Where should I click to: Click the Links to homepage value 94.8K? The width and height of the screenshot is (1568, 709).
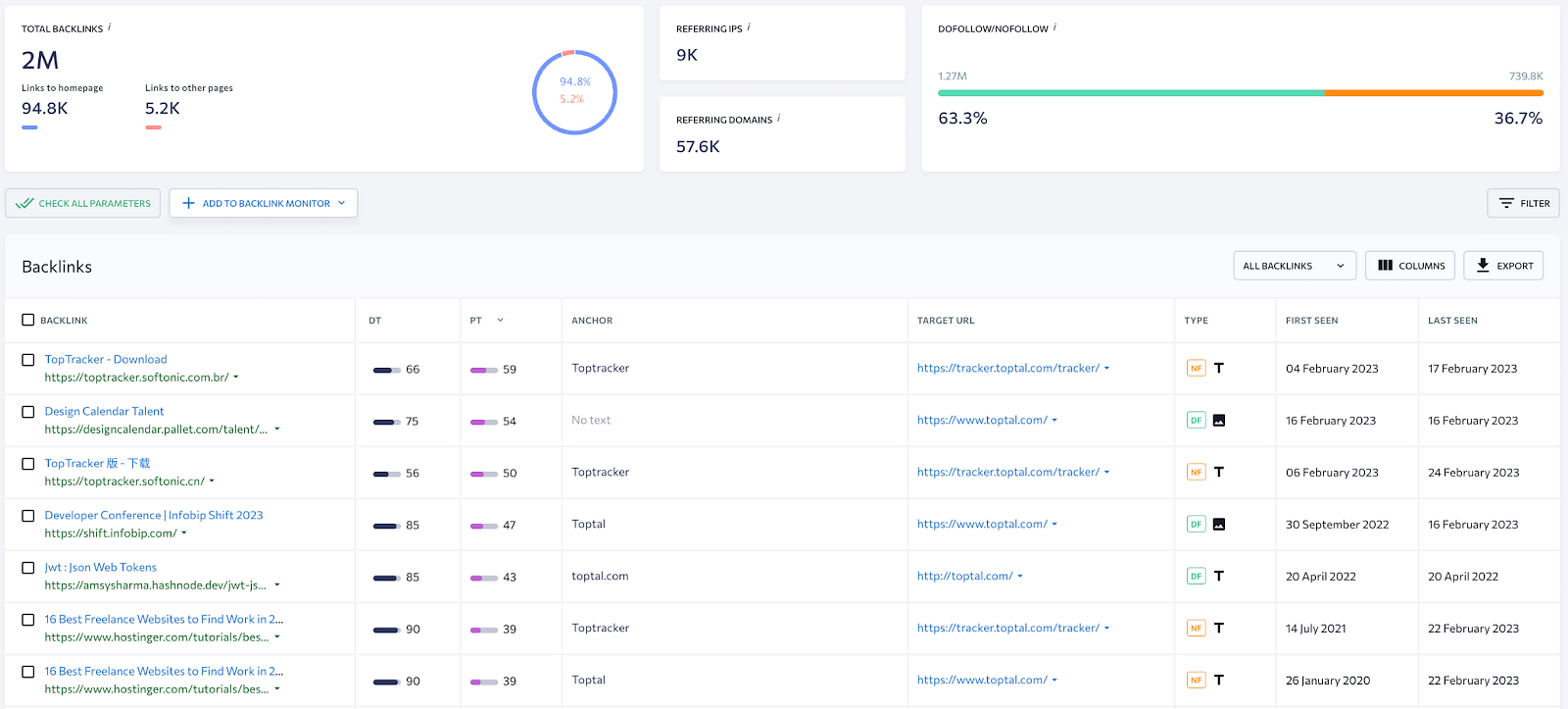[x=45, y=109]
